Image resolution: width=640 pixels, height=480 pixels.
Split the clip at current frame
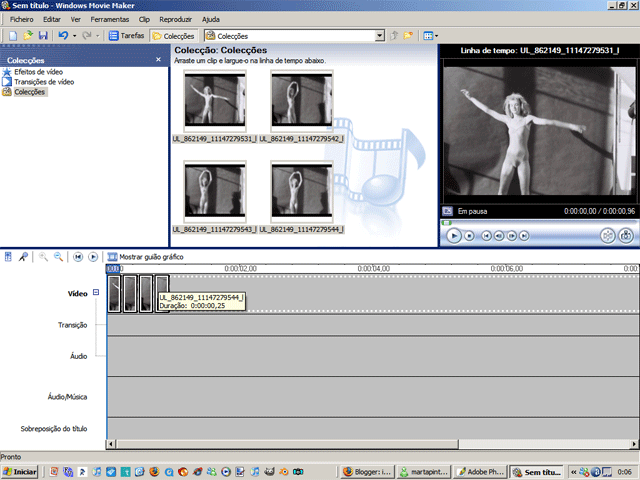[x=608, y=236]
